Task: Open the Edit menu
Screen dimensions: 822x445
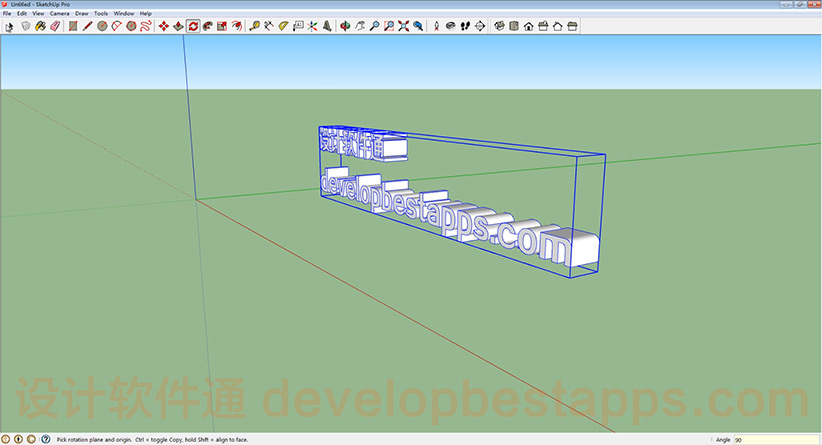Action: (21, 14)
